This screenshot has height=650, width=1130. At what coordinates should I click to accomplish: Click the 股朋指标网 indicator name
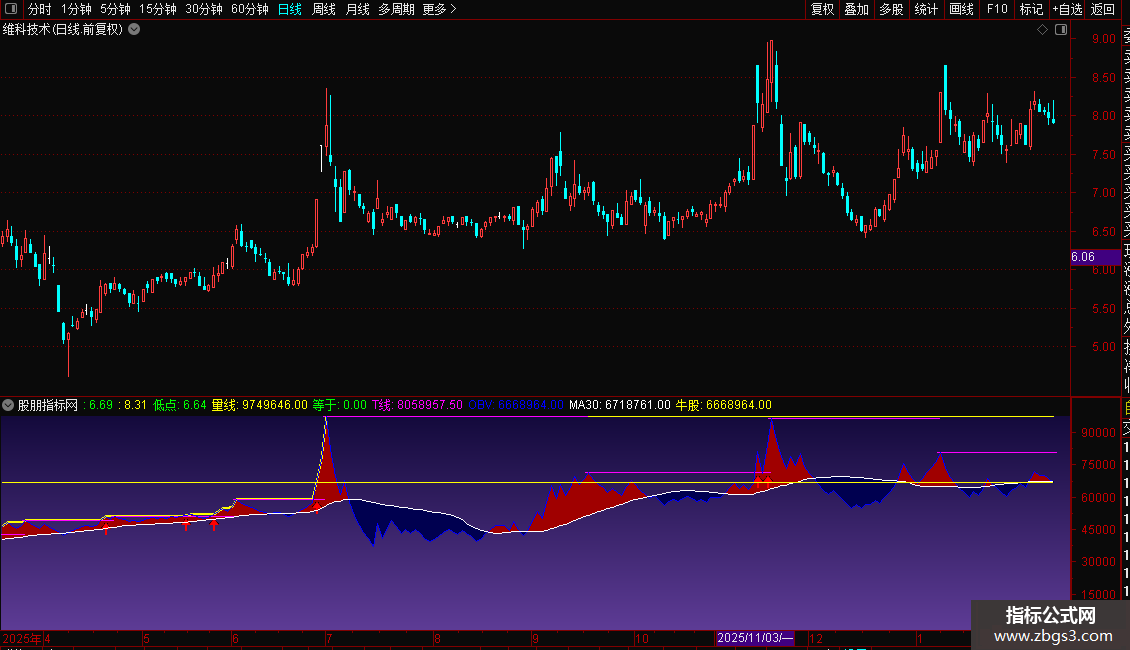pyautogui.click(x=48, y=405)
